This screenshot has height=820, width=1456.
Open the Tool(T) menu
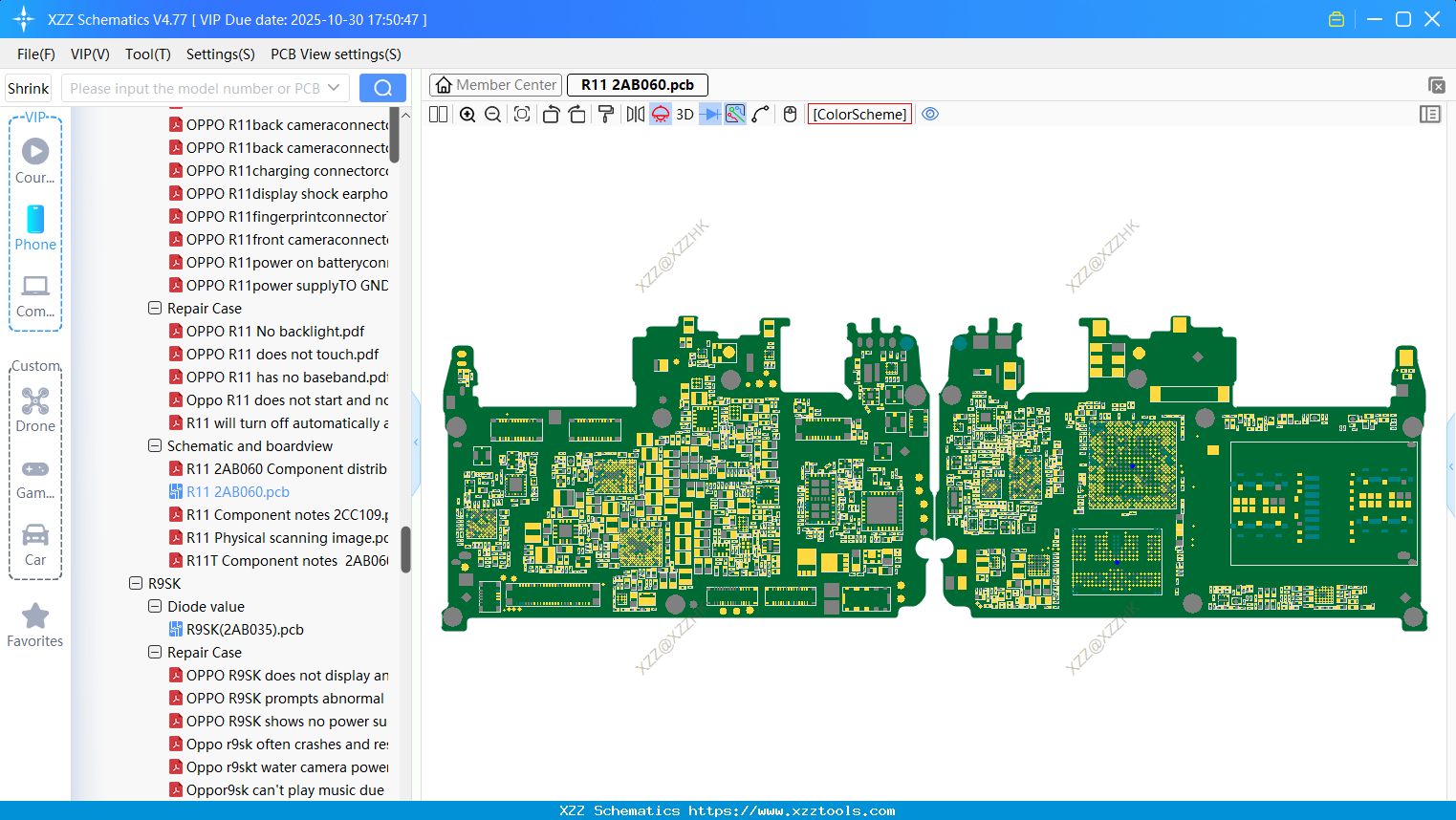[x=147, y=54]
